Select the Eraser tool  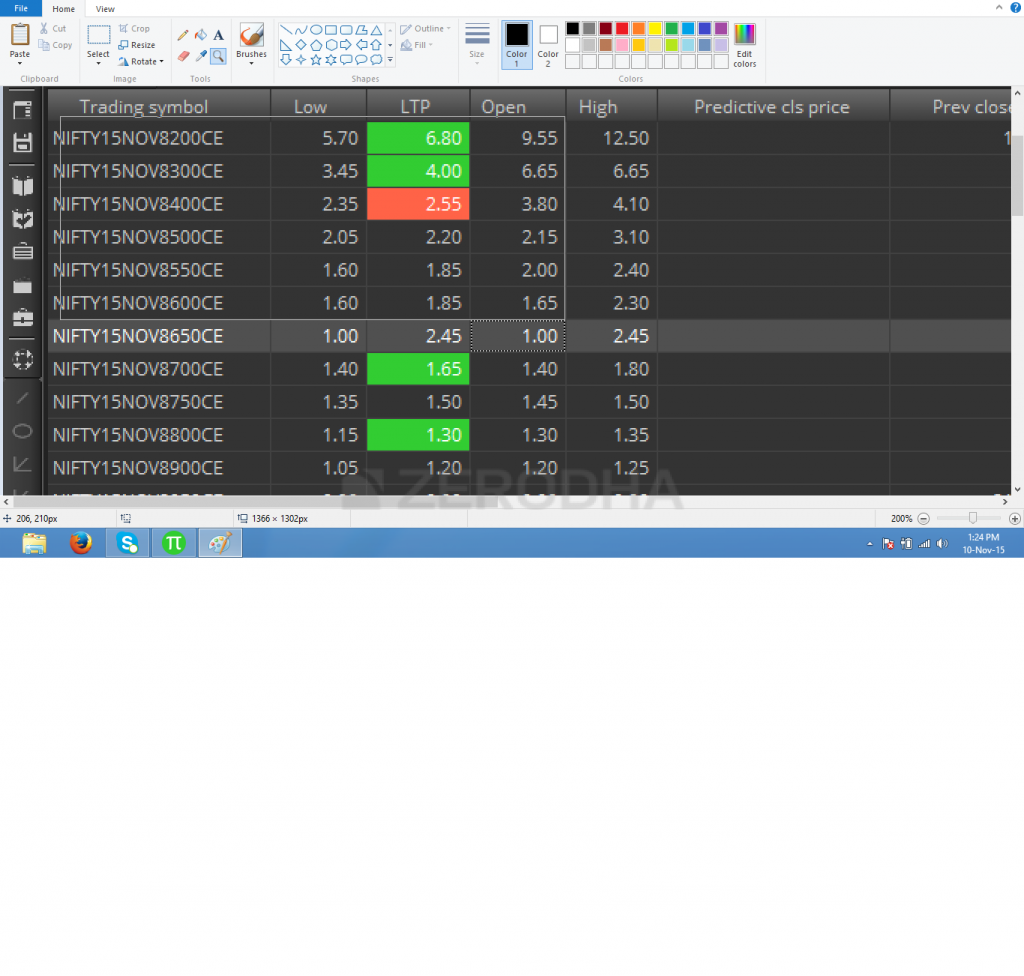[183, 56]
